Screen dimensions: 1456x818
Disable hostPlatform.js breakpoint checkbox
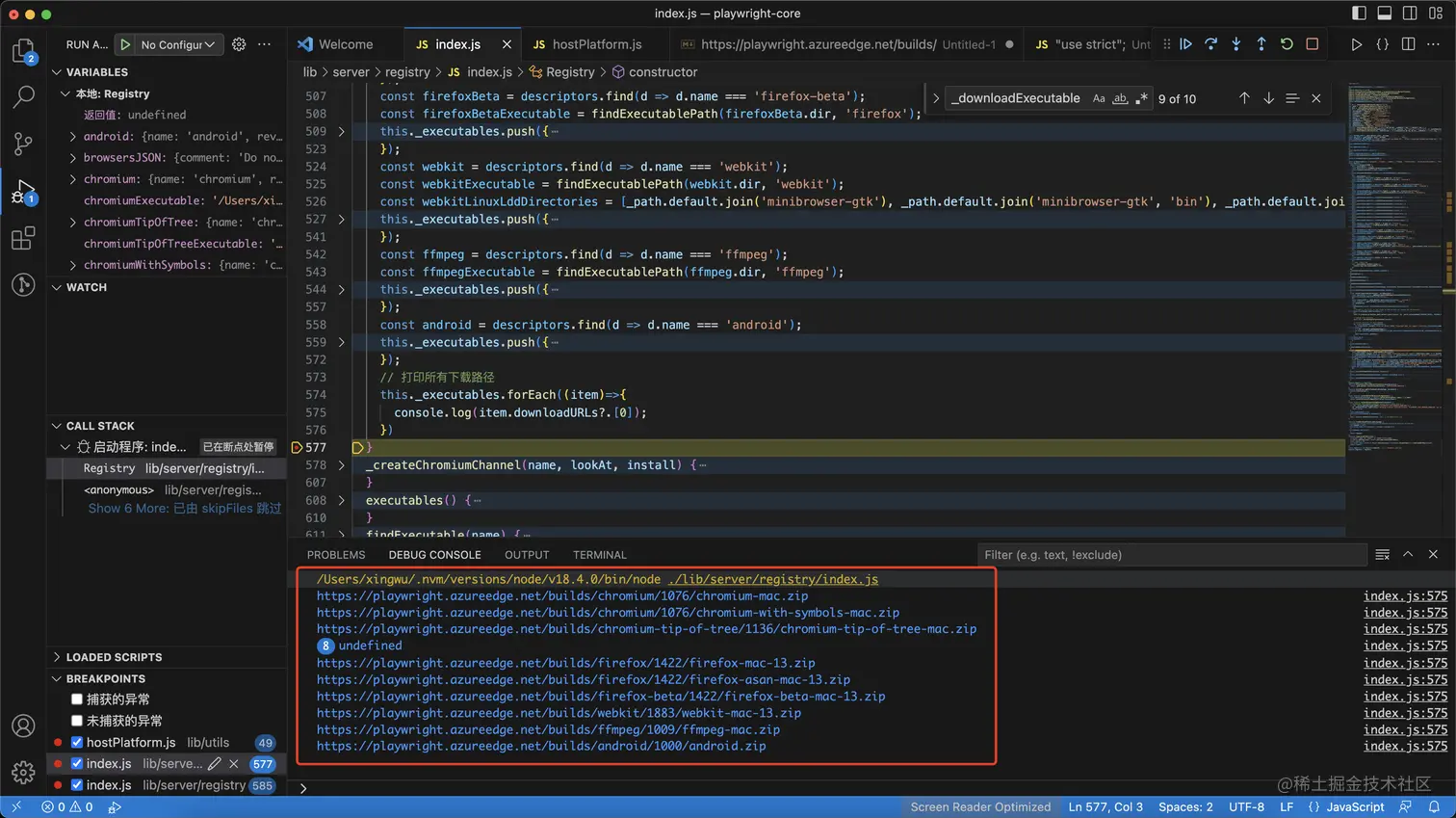click(77, 743)
